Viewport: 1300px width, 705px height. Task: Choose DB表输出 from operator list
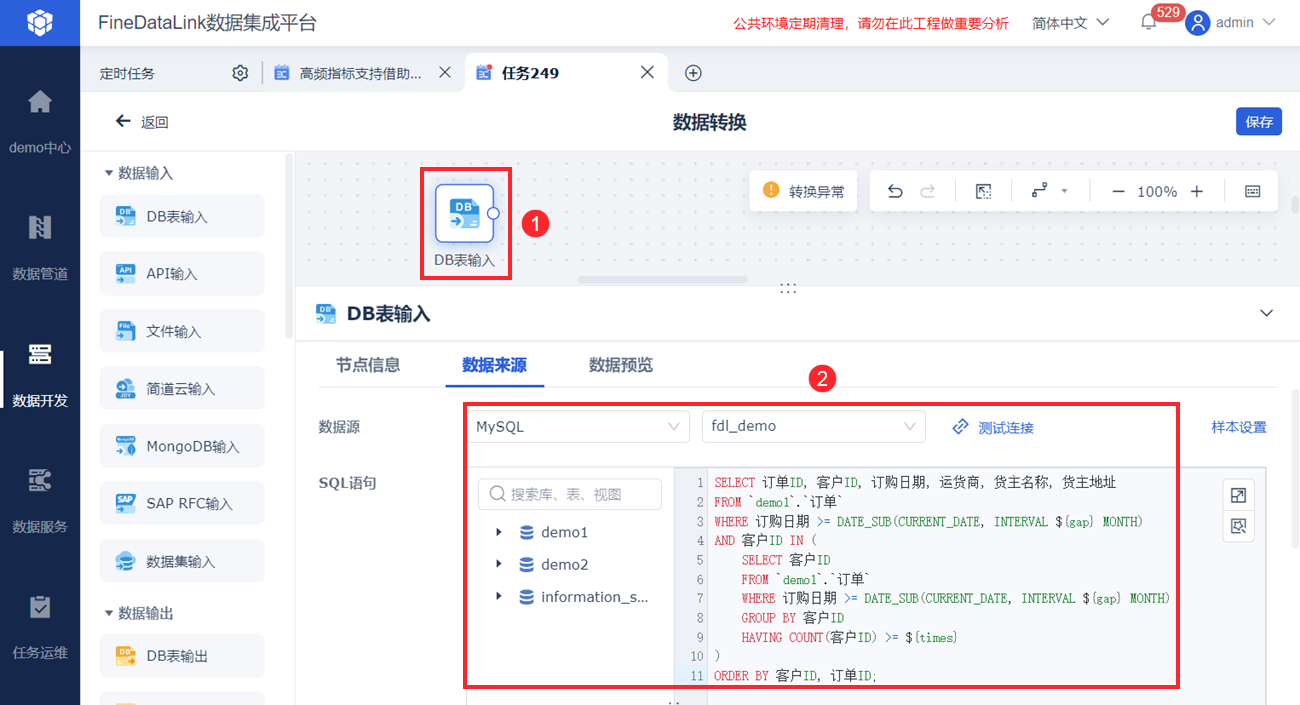click(x=182, y=656)
